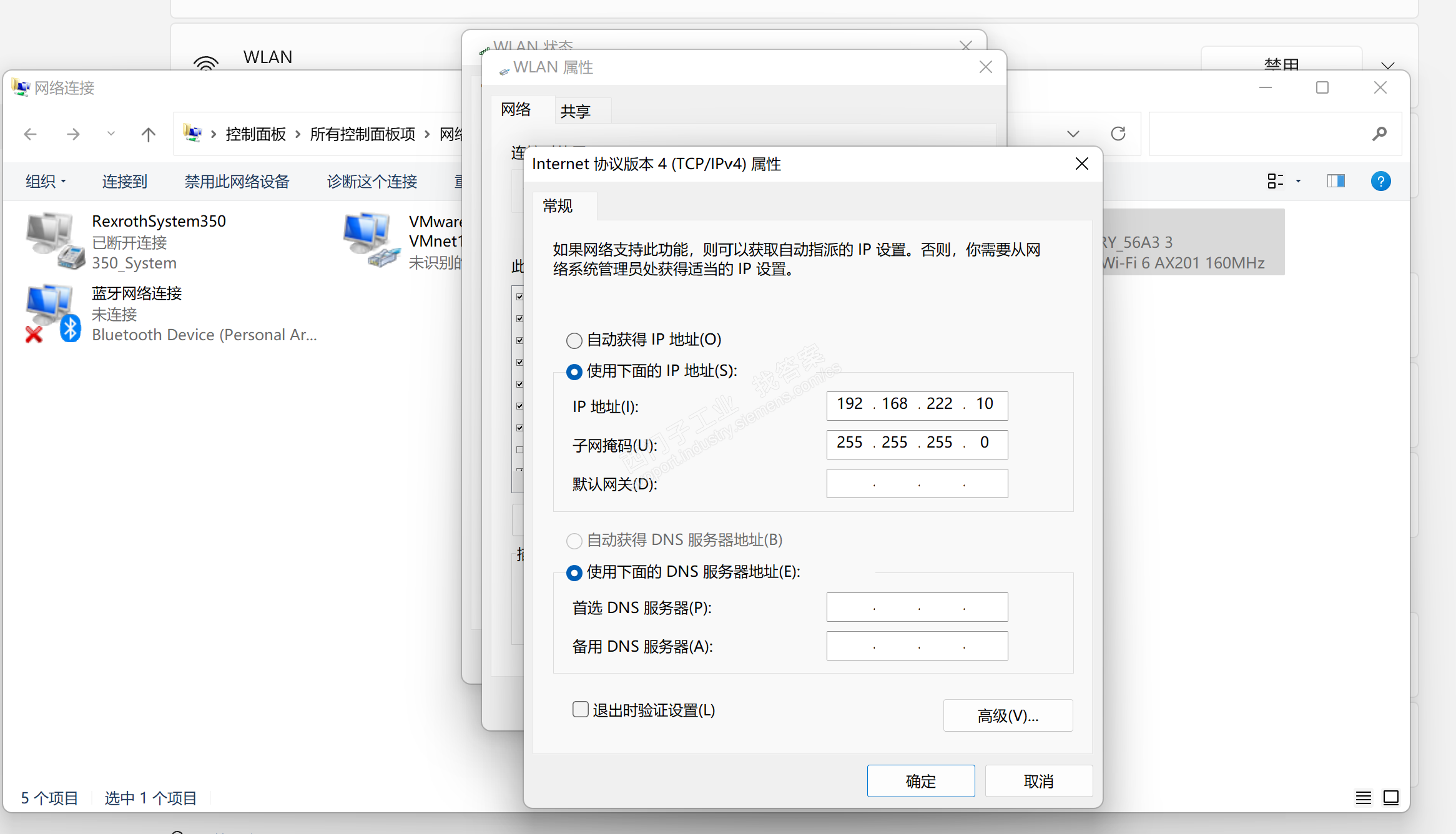Click the 默认网关 input field
The width and height of the screenshot is (1456, 834).
(917, 484)
